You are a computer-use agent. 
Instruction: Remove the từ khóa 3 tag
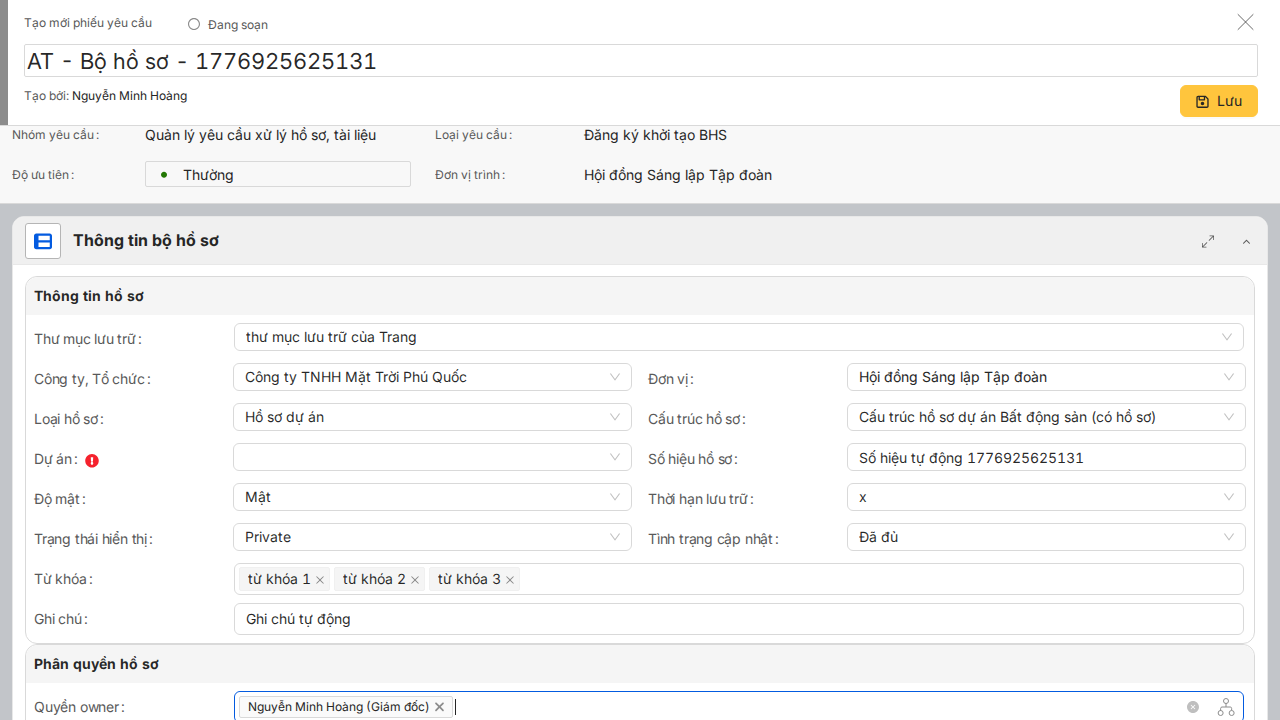tap(510, 580)
